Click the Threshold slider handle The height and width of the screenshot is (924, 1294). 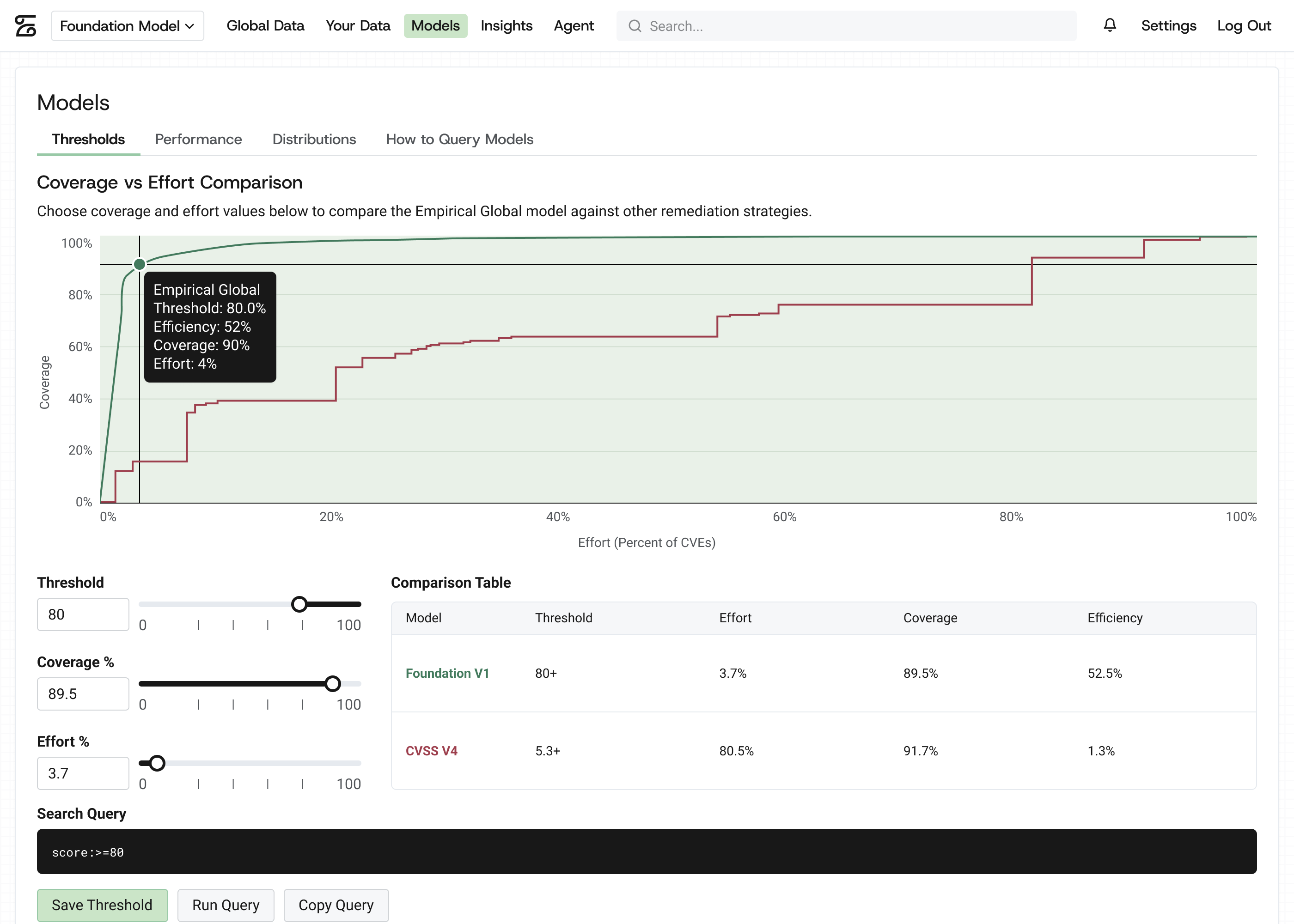click(299, 604)
